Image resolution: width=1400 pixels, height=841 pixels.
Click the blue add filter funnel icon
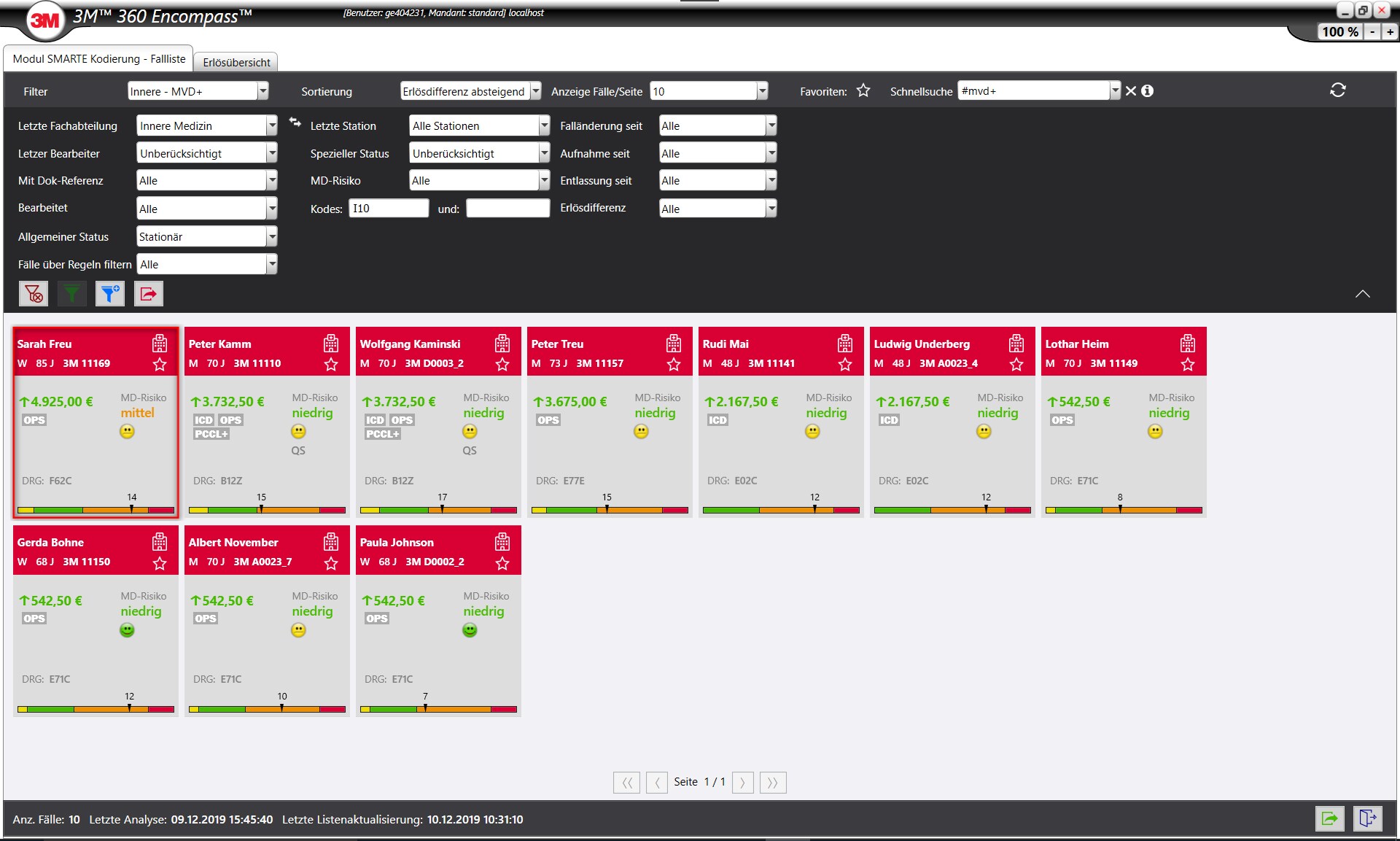[x=110, y=294]
